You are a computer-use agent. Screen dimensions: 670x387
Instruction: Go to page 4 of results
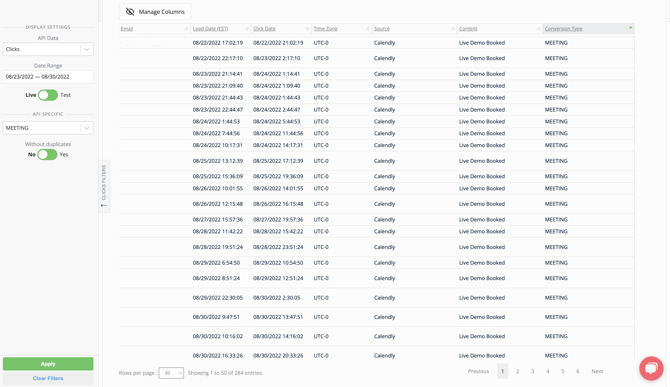(x=547, y=371)
